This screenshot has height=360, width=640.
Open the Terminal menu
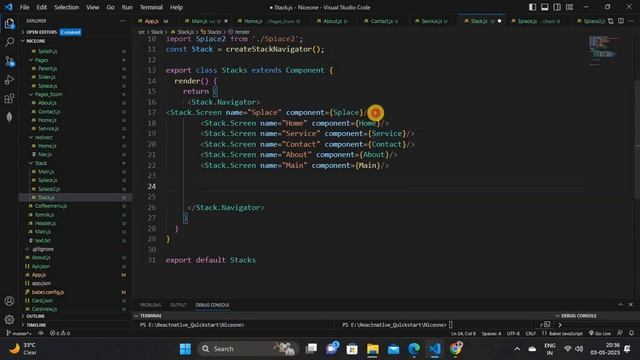[x=151, y=7]
